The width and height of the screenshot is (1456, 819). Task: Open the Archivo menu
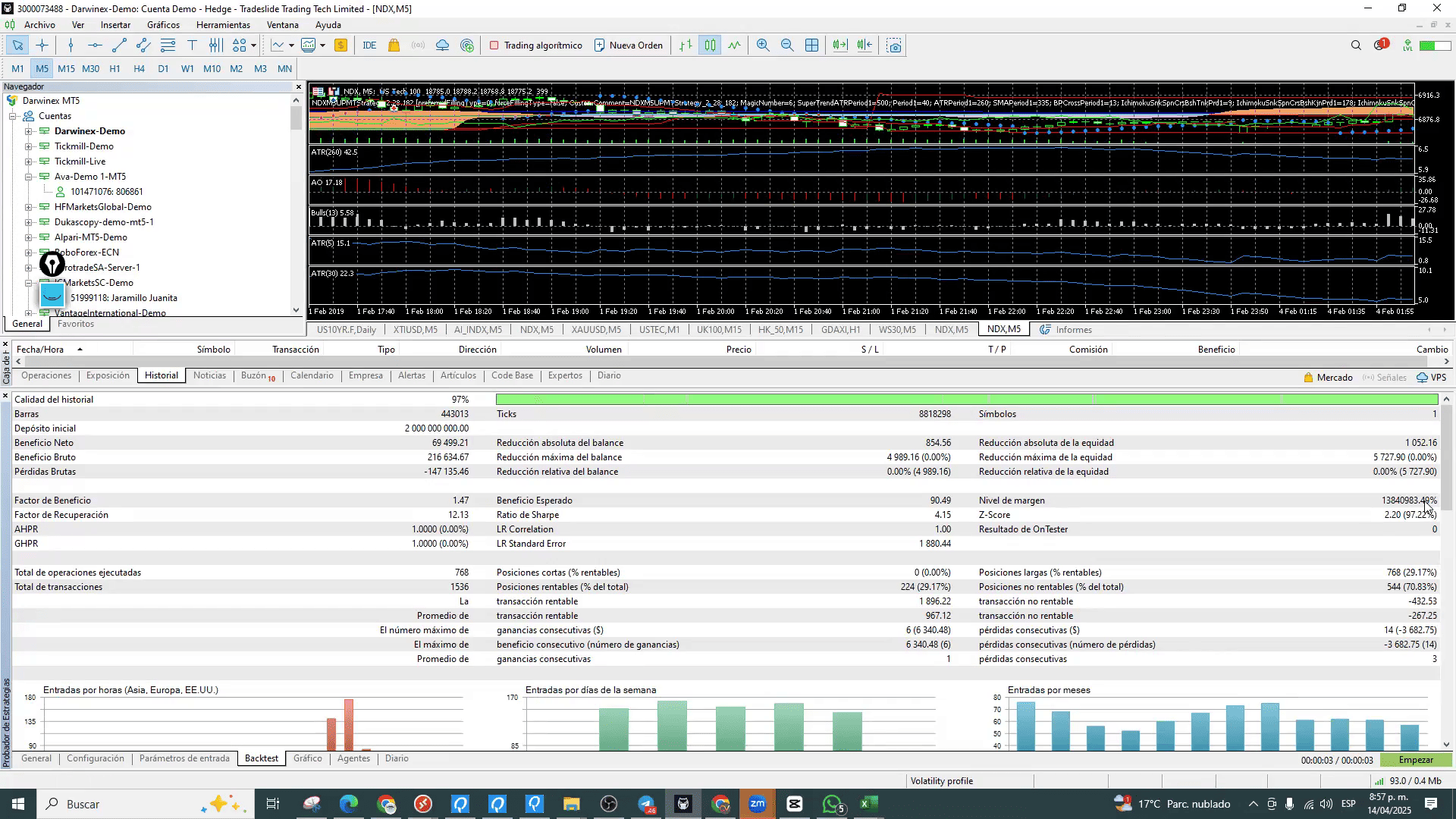tap(39, 25)
